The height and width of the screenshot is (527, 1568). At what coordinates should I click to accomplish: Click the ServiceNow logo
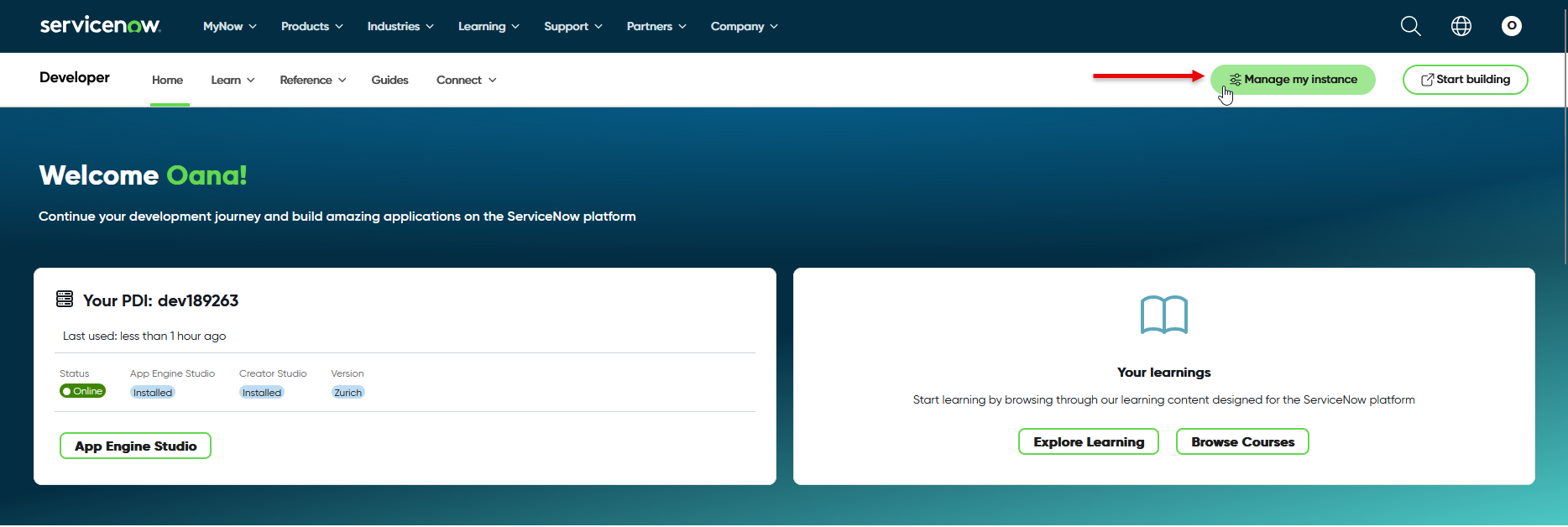point(100,25)
